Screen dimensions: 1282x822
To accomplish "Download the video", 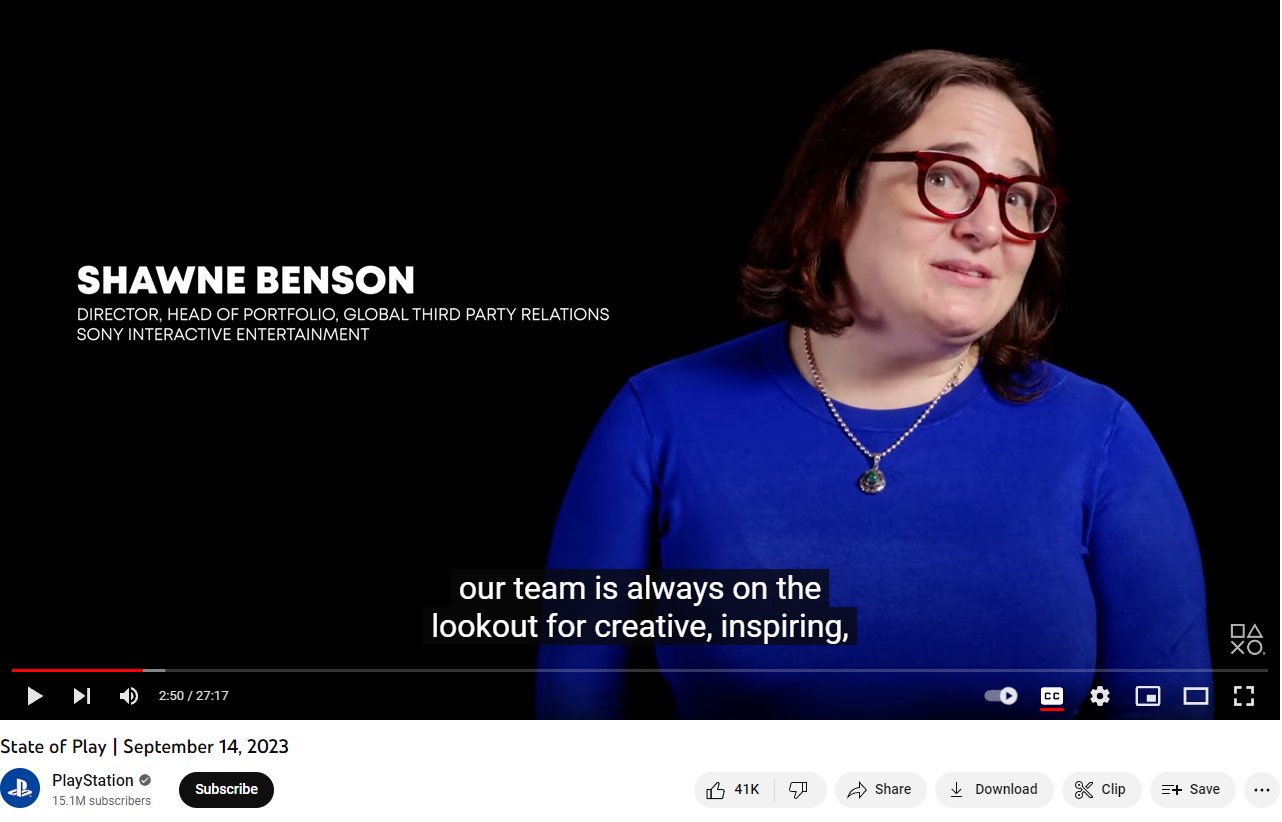I will coord(994,790).
